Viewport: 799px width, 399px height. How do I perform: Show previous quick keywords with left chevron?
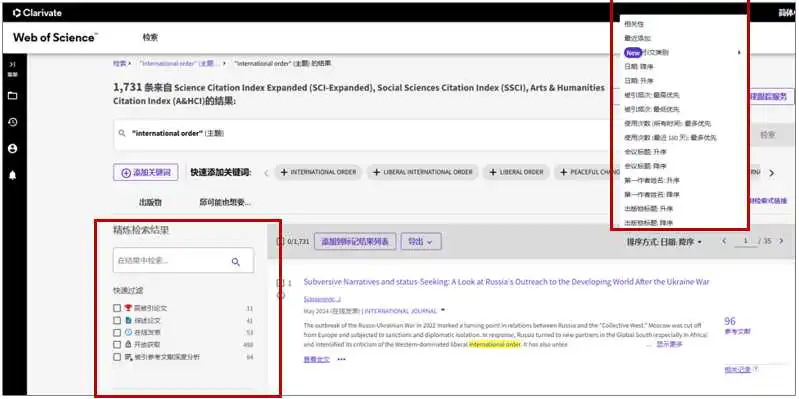click(265, 173)
